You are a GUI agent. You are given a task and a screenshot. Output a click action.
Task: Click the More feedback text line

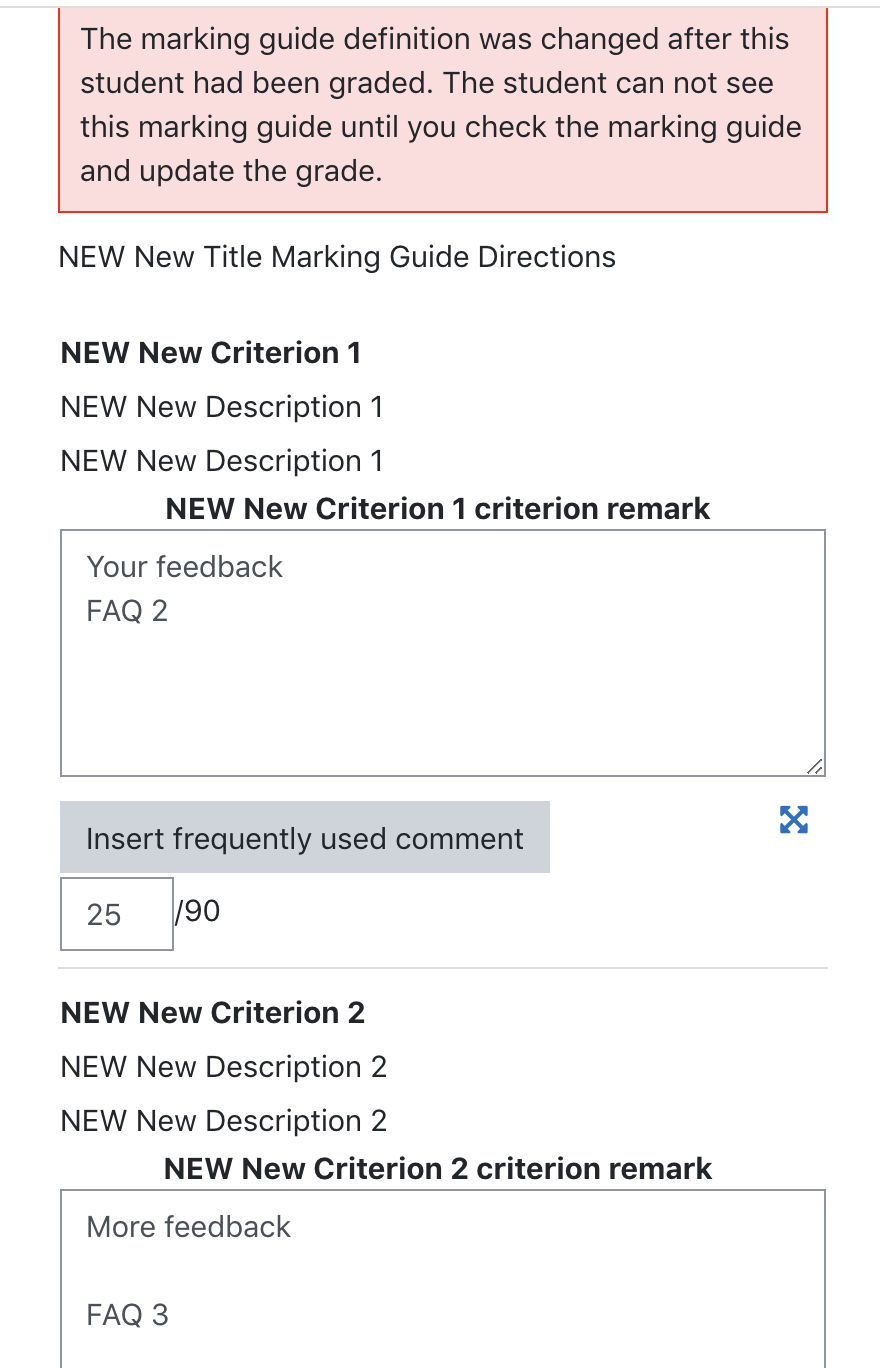[189, 1227]
